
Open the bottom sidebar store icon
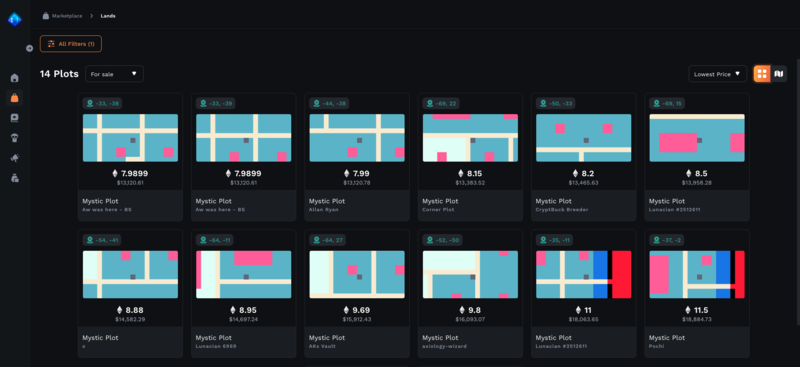click(x=14, y=178)
